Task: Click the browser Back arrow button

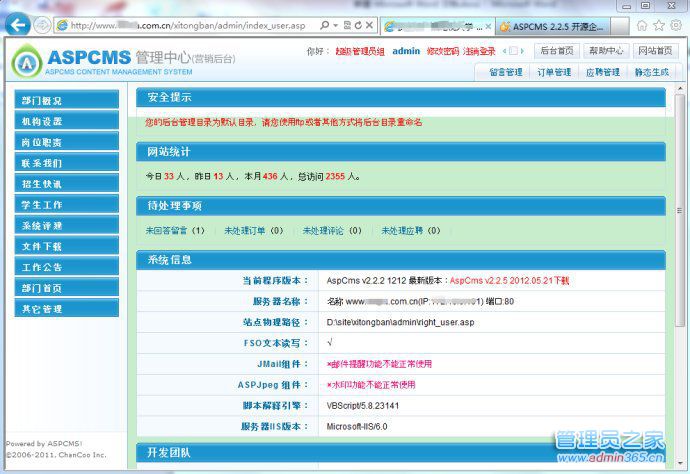Action: coord(18,25)
